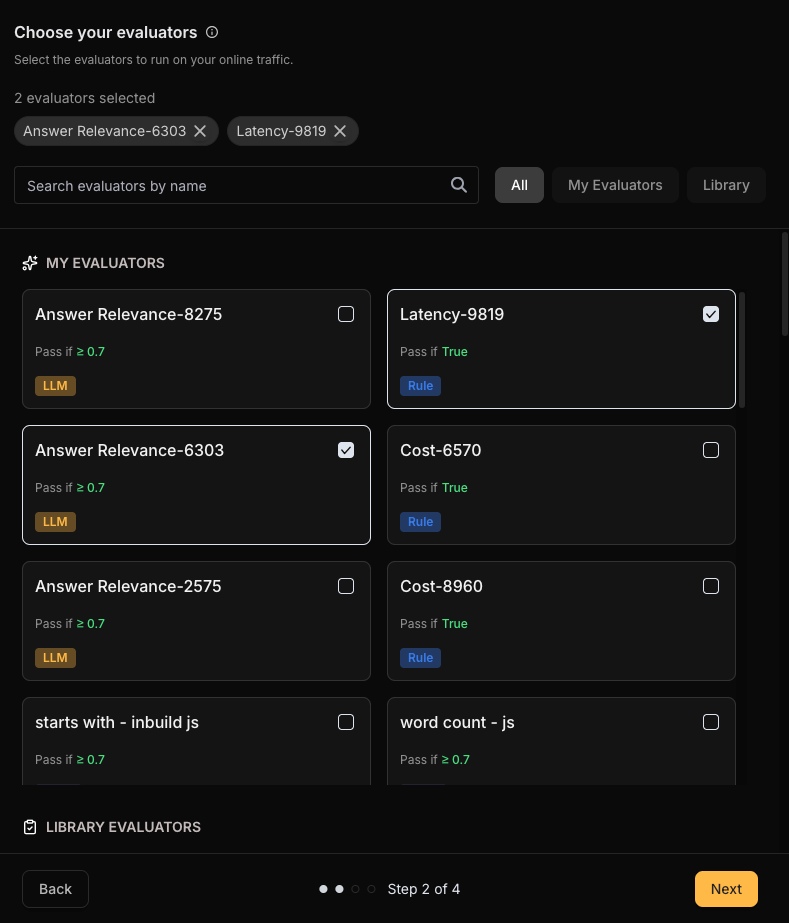Click the Library Evaluators clipboard icon
Screen dimensions: 789x923
30,827
